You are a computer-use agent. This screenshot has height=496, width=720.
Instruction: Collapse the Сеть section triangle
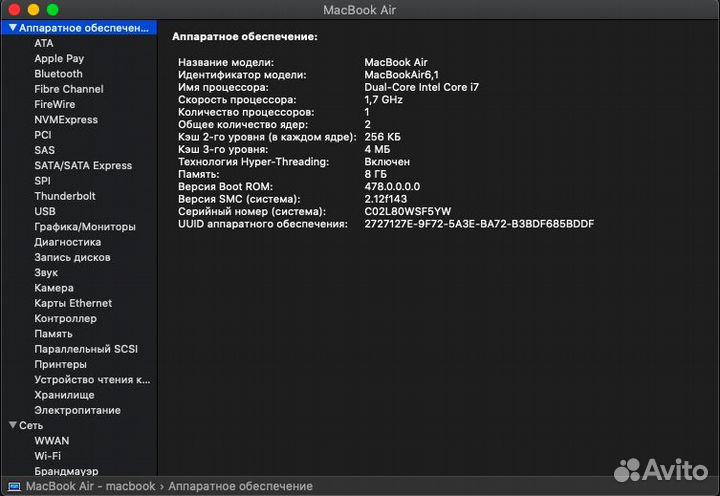point(13,425)
